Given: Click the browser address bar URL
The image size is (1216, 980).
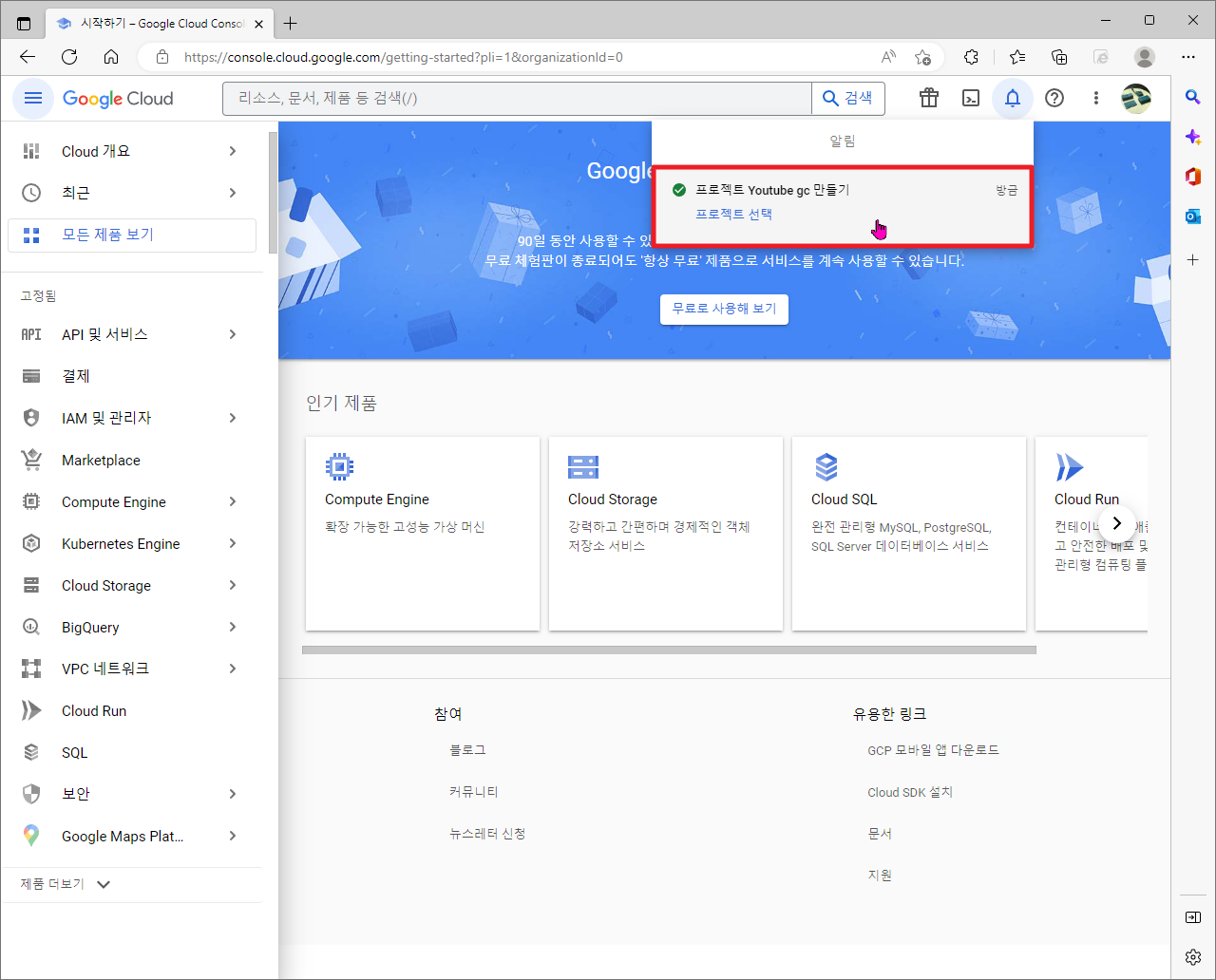Looking at the screenshot, I should 403,57.
